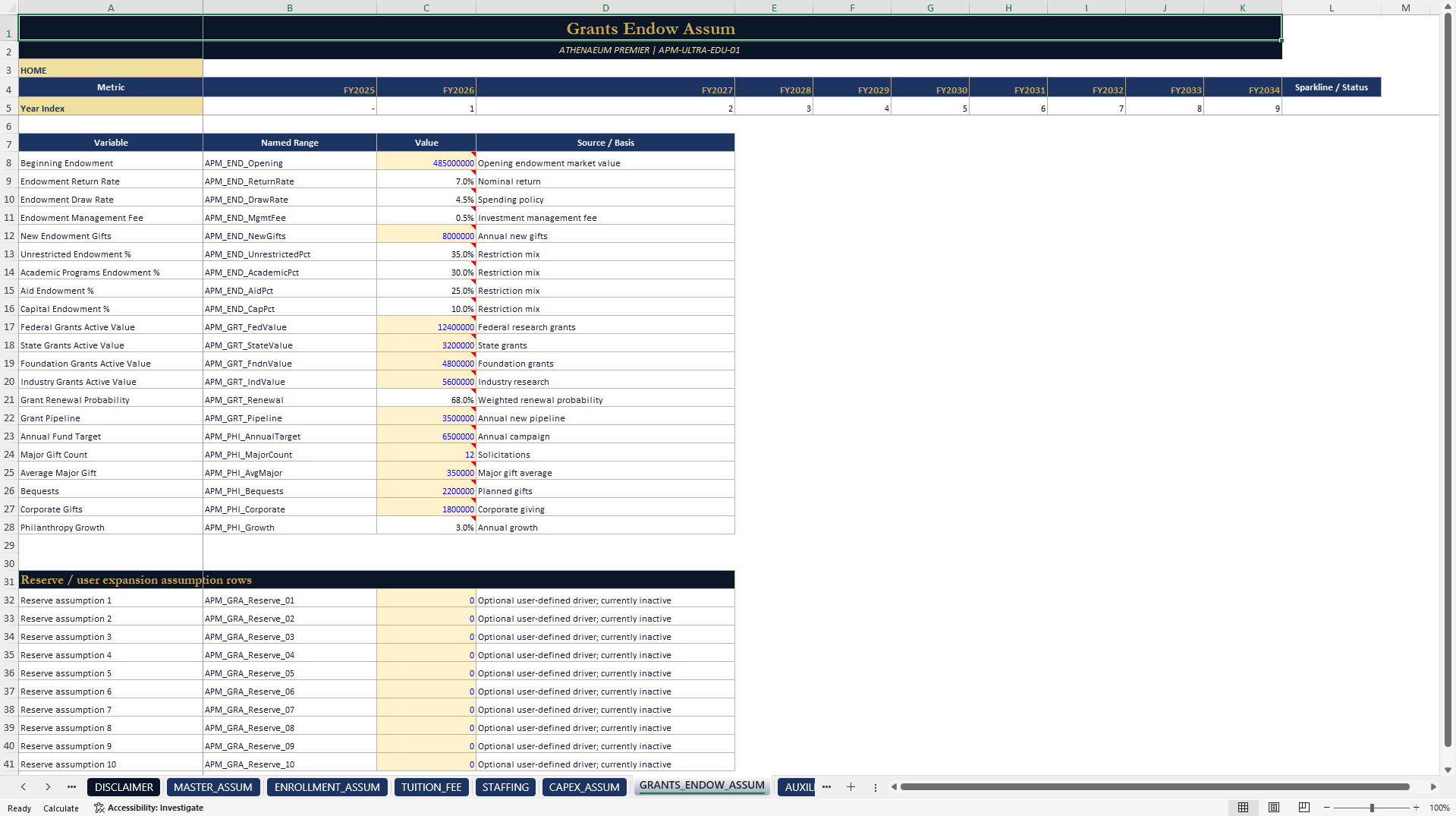Go to next sheet tab arrow
The width and height of the screenshot is (1456, 816).
click(48, 787)
